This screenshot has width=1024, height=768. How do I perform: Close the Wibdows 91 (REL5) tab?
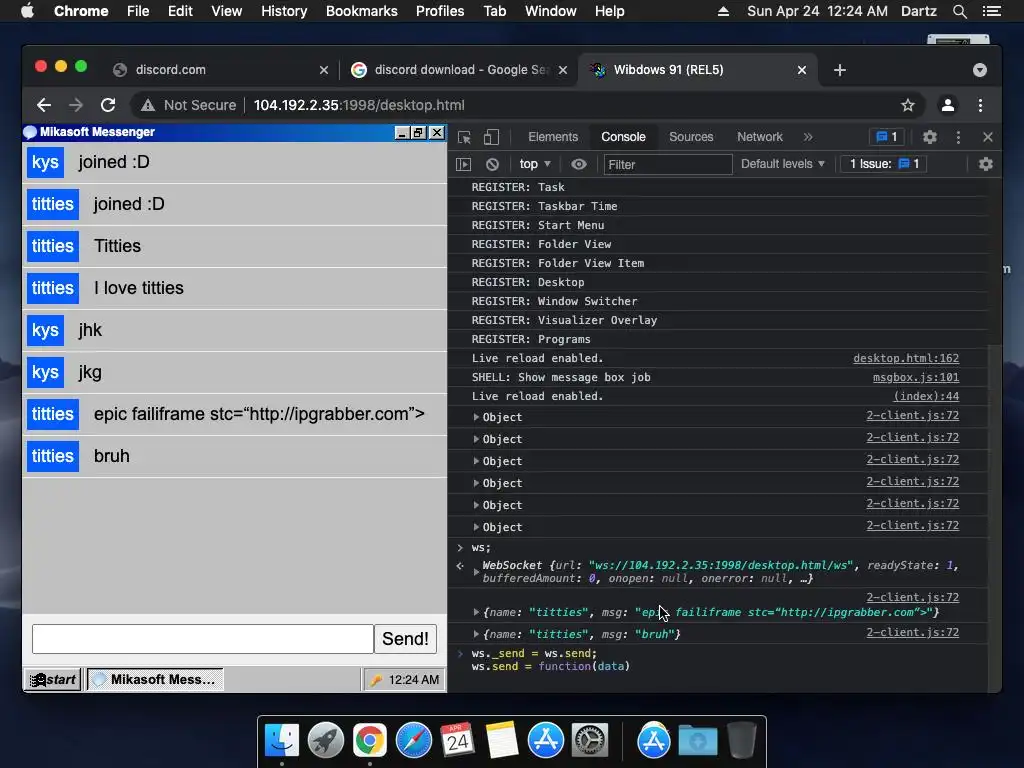coord(802,70)
